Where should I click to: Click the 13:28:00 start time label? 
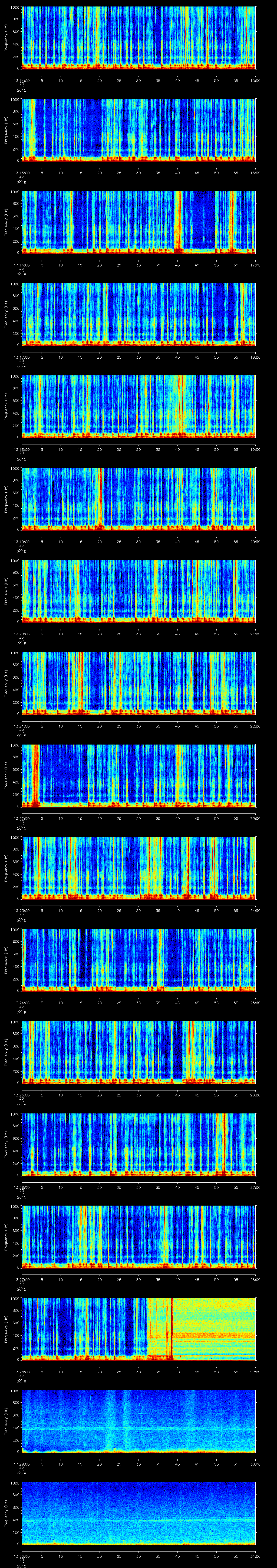[21, 1372]
